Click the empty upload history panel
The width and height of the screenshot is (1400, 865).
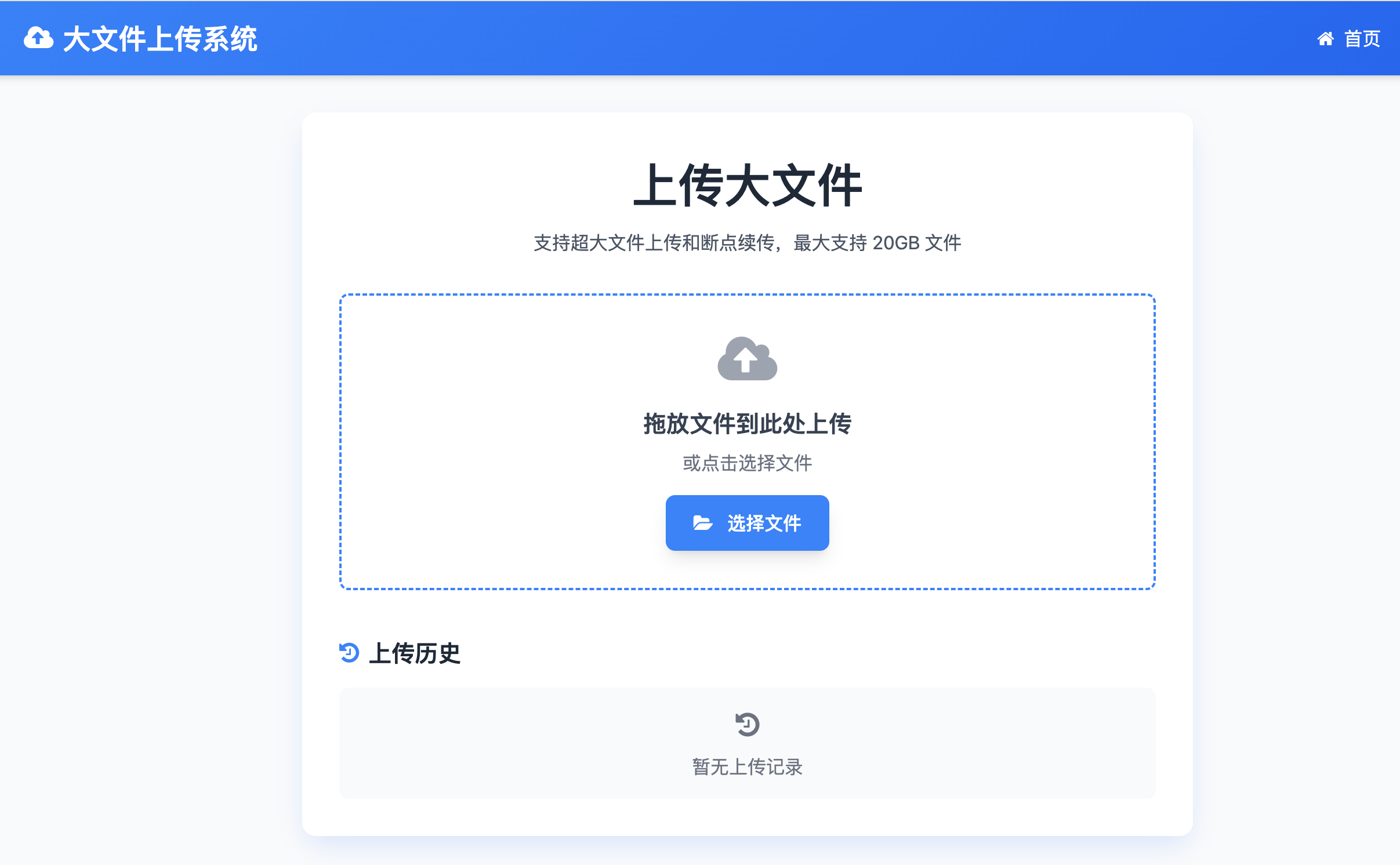coord(747,743)
